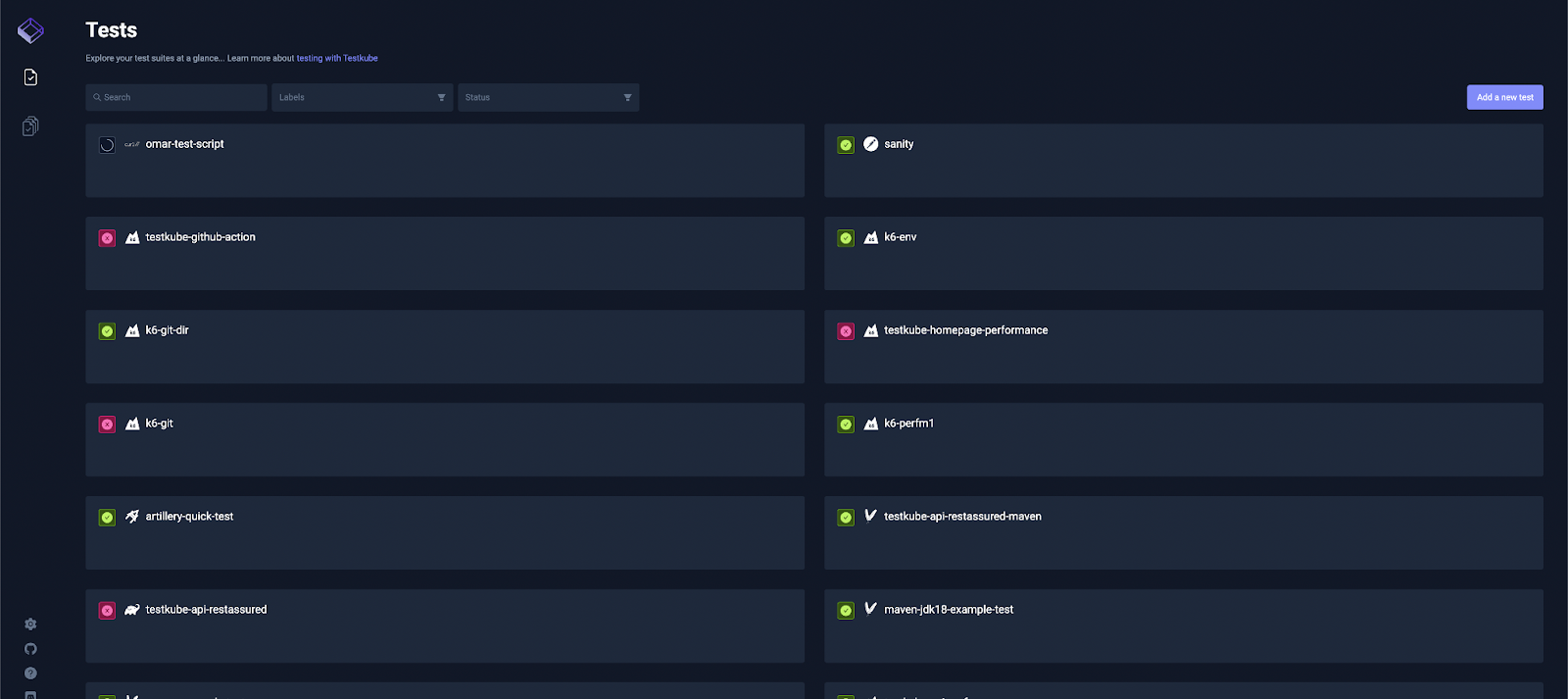This screenshot has width=1568, height=699.
Task: Open the help question mark icon
Action: tap(30, 673)
